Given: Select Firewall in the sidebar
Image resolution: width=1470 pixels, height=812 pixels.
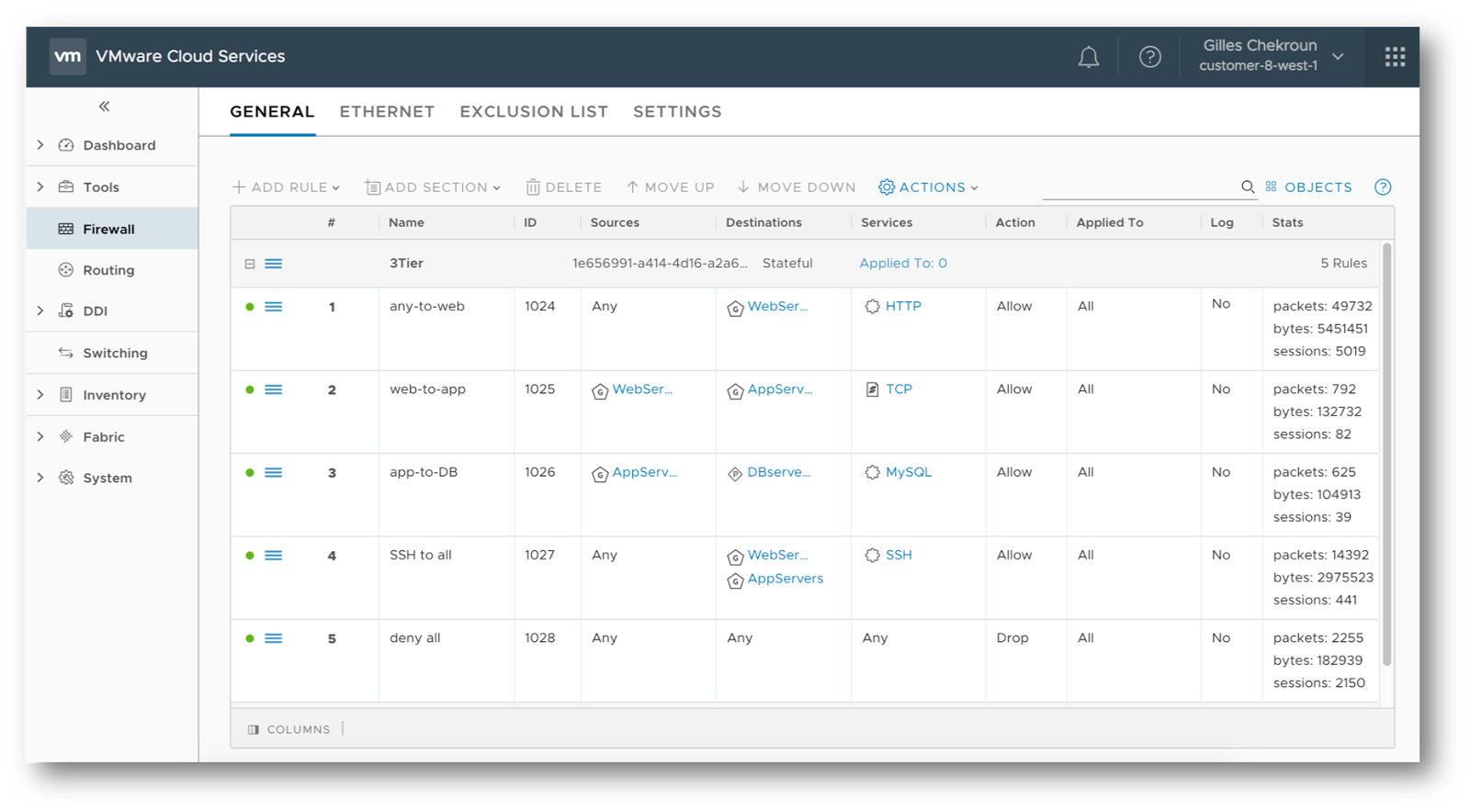Looking at the screenshot, I should pyautogui.click(x=112, y=229).
